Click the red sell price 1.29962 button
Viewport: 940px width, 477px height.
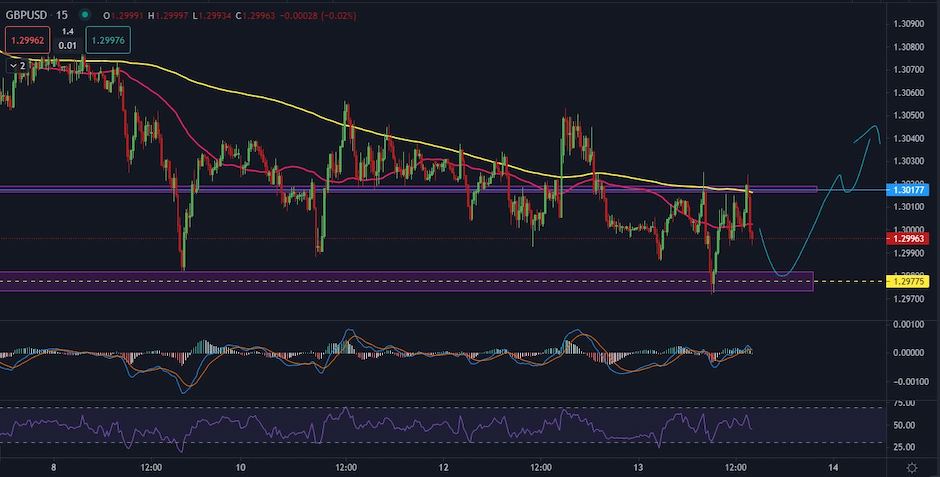tap(28, 41)
